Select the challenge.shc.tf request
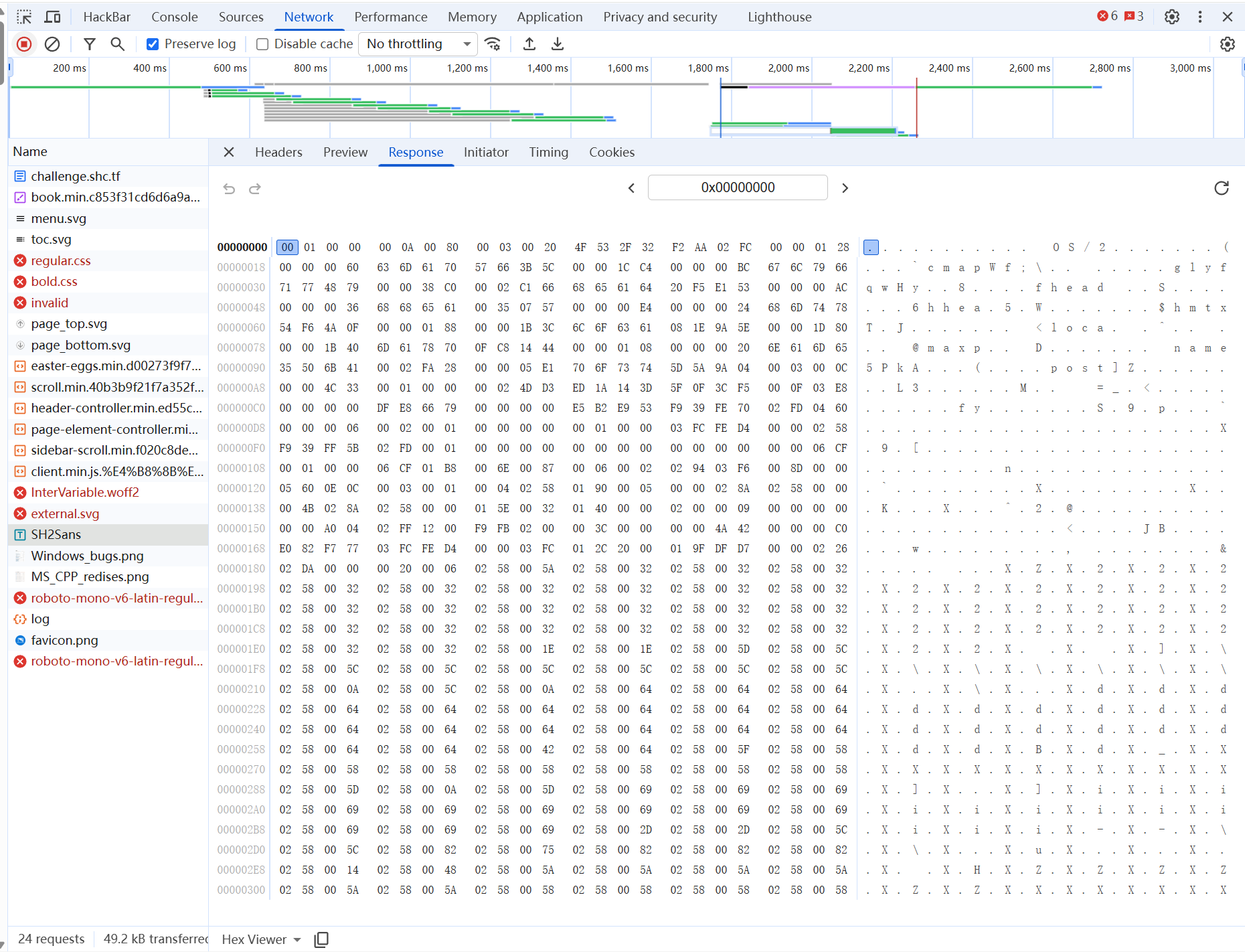Image resolution: width=1245 pixels, height=952 pixels. coord(76,176)
